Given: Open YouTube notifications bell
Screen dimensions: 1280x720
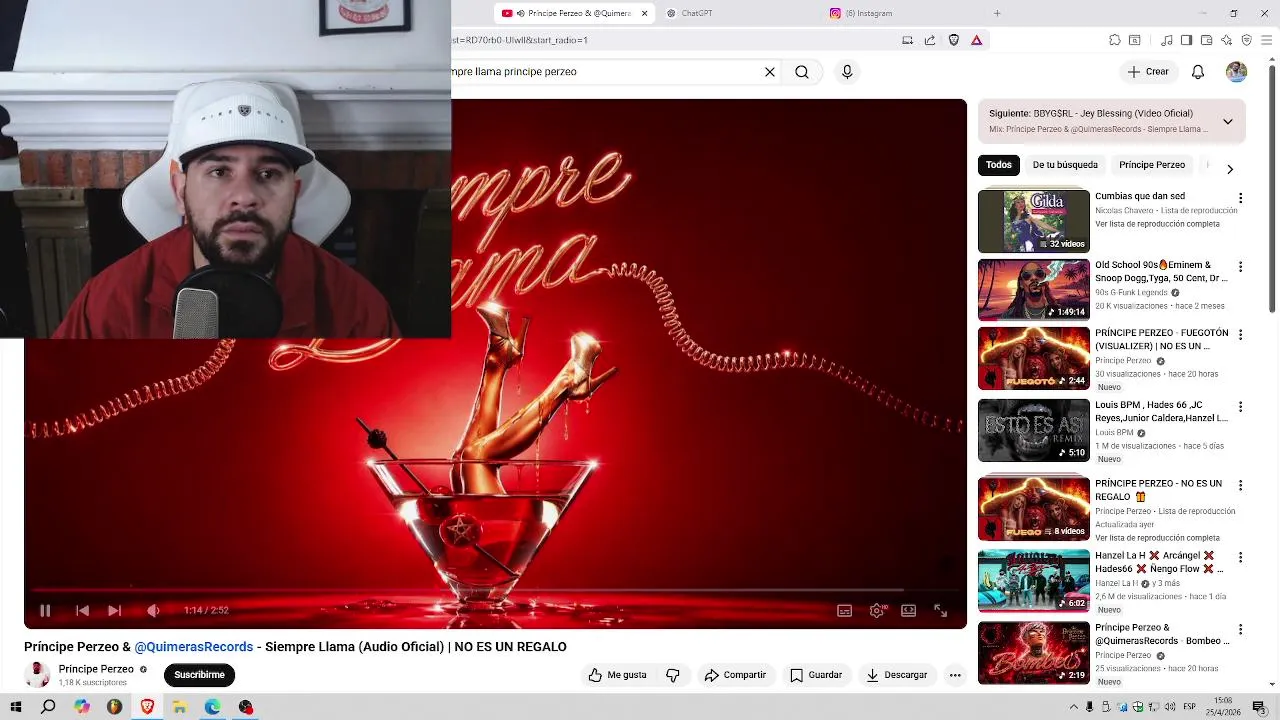Looking at the screenshot, I should pyautogui.click(x=1198, y=72).
